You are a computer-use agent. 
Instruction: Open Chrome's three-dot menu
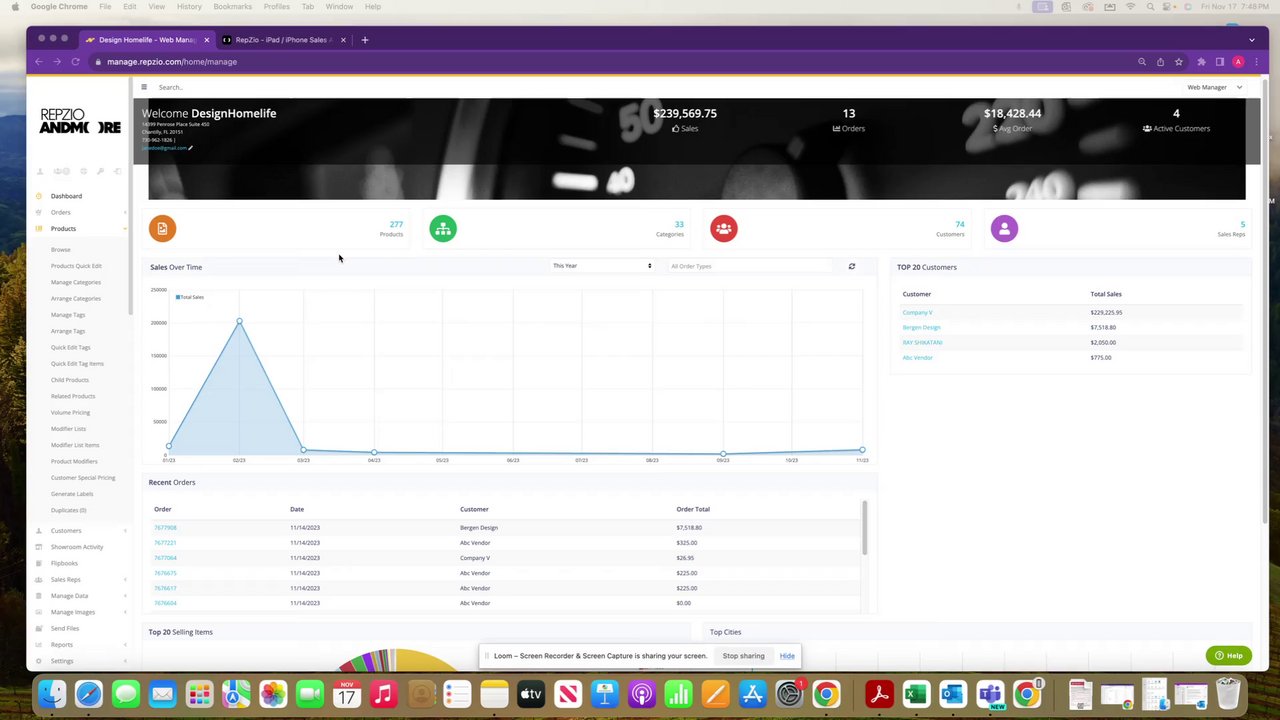pyautogui.click(x=1255, y=62)
